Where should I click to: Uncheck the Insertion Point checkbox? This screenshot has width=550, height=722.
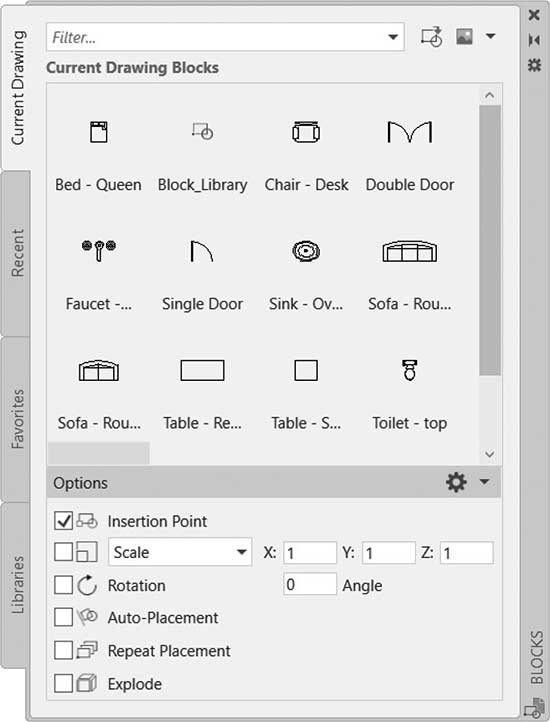[64, 521]
